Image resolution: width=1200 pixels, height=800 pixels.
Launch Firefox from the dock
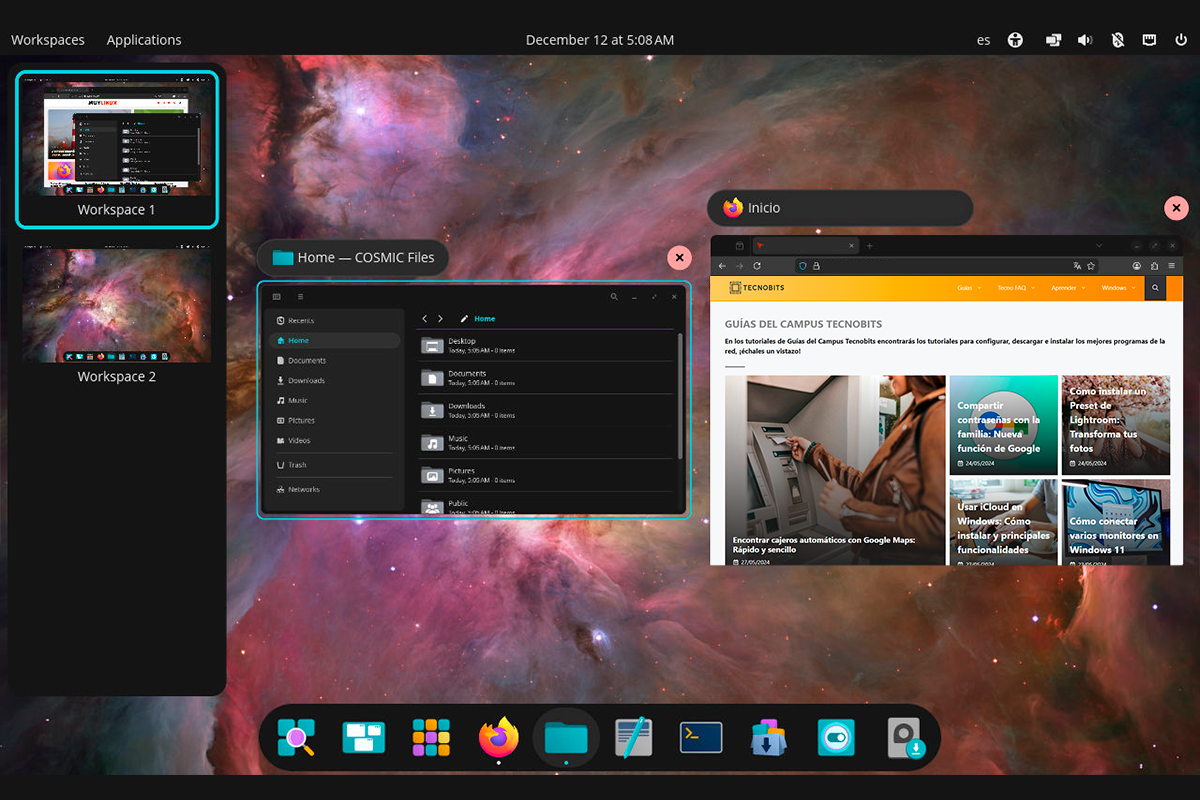(x=498, y=738)
